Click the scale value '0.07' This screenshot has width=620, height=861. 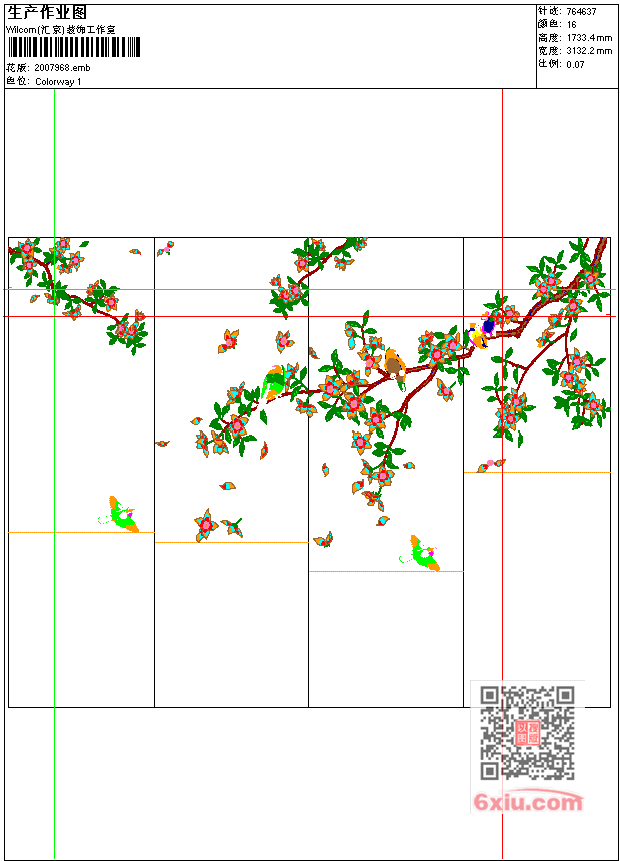pos(576,64)
